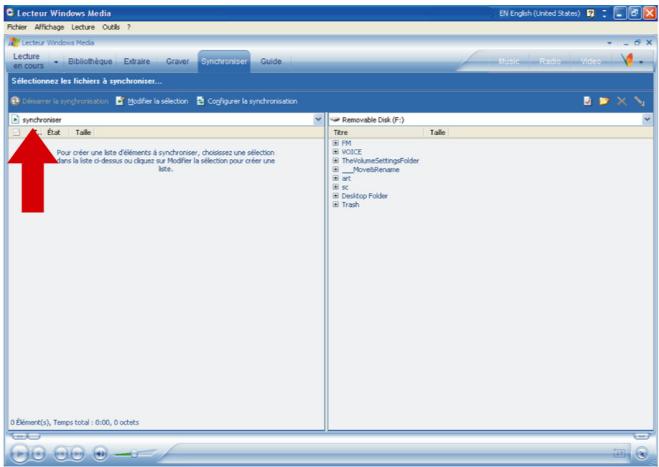The height and width of the screenshot is (467, 659).
Task: Click the X delete icon in sync toolbar
Action: pos(622,101)
